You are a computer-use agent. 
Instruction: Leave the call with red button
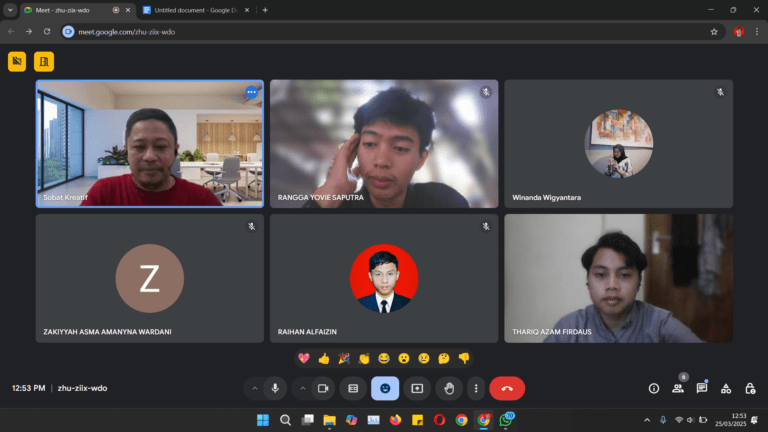tap(507, 388)
